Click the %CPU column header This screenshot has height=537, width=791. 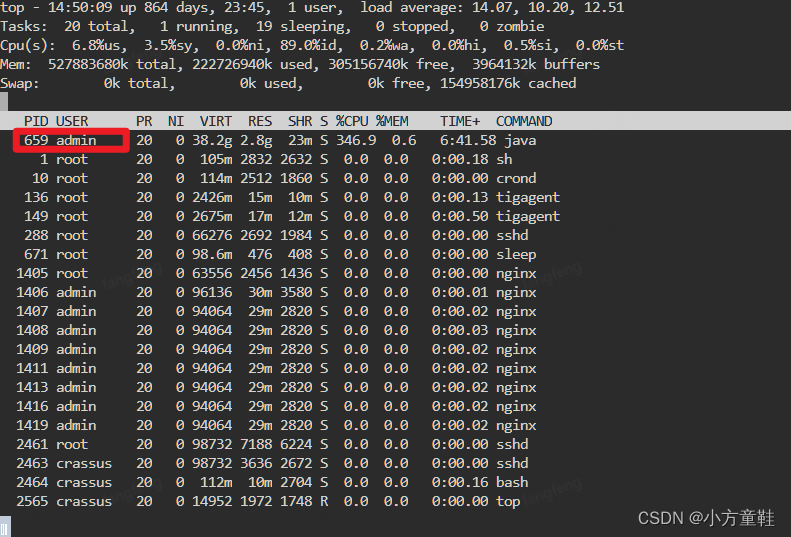(352, 122)
